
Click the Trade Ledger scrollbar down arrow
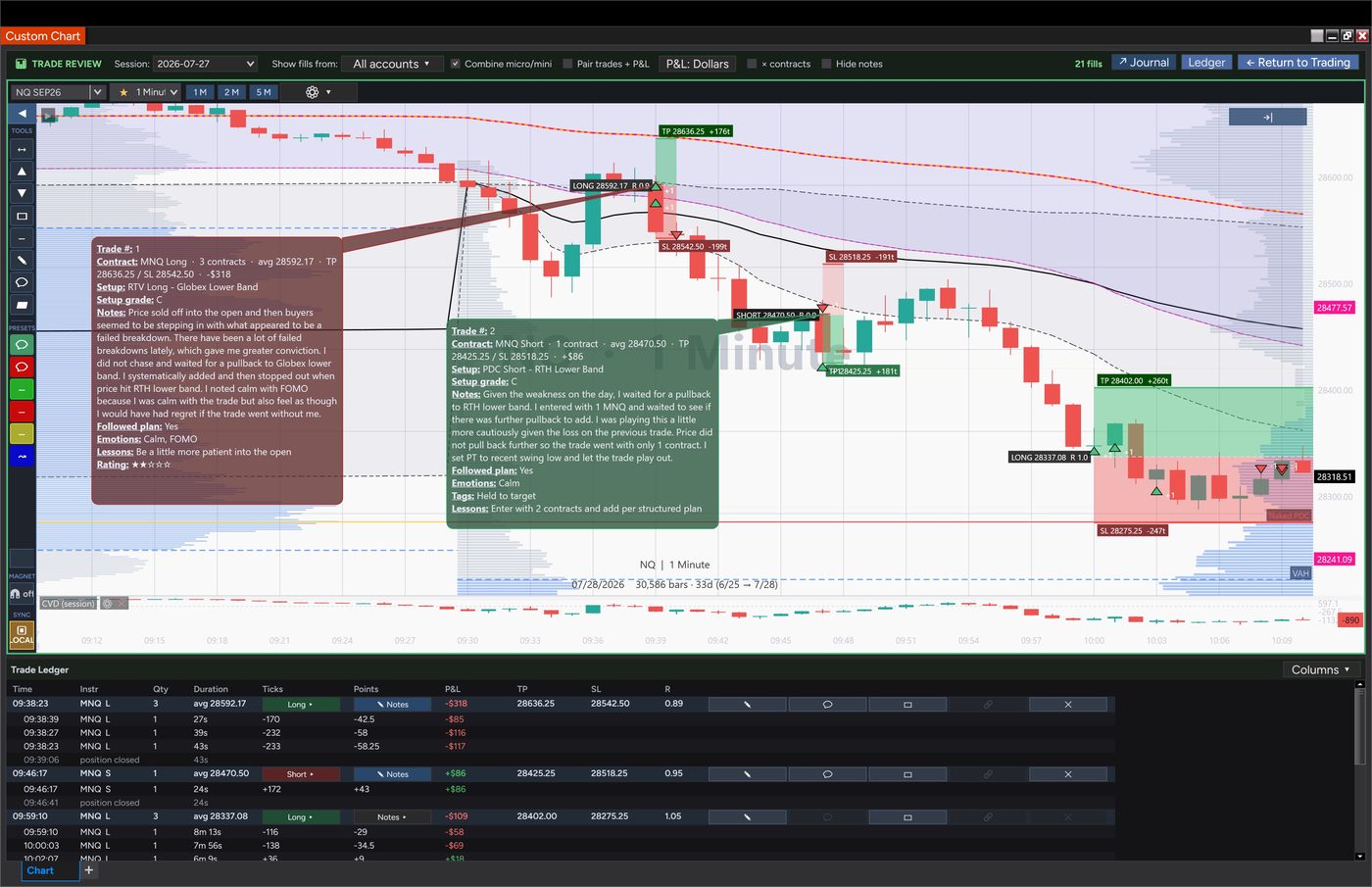point(1359,857)
